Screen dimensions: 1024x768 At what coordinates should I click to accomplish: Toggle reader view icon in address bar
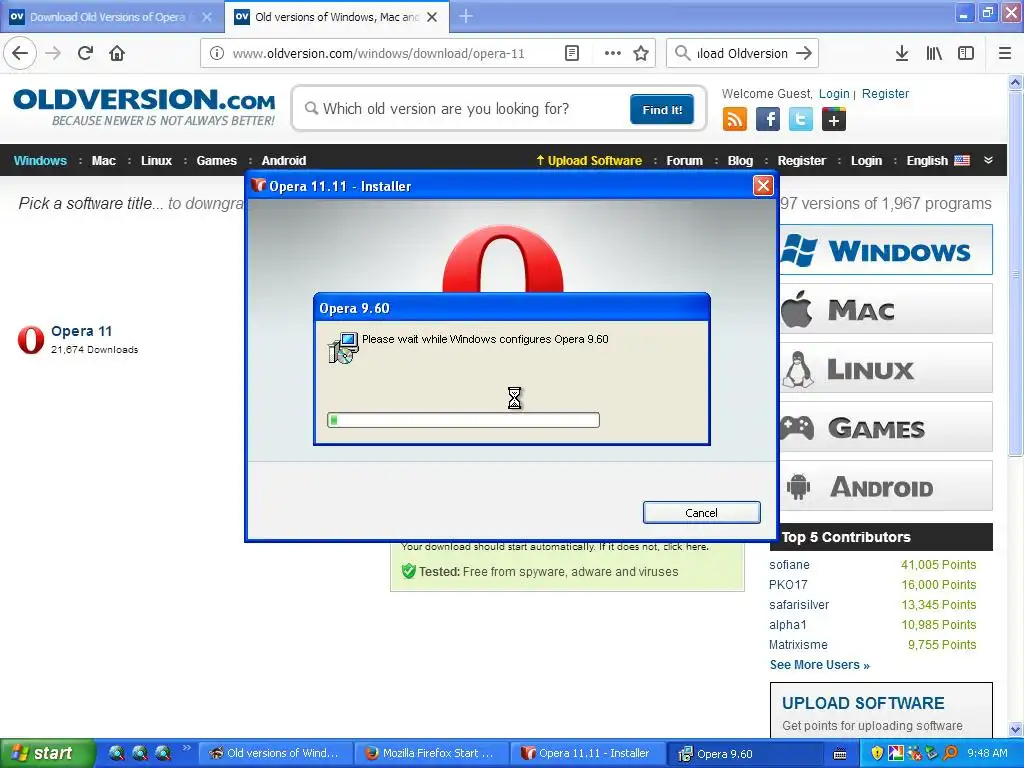tap(571, 53)
